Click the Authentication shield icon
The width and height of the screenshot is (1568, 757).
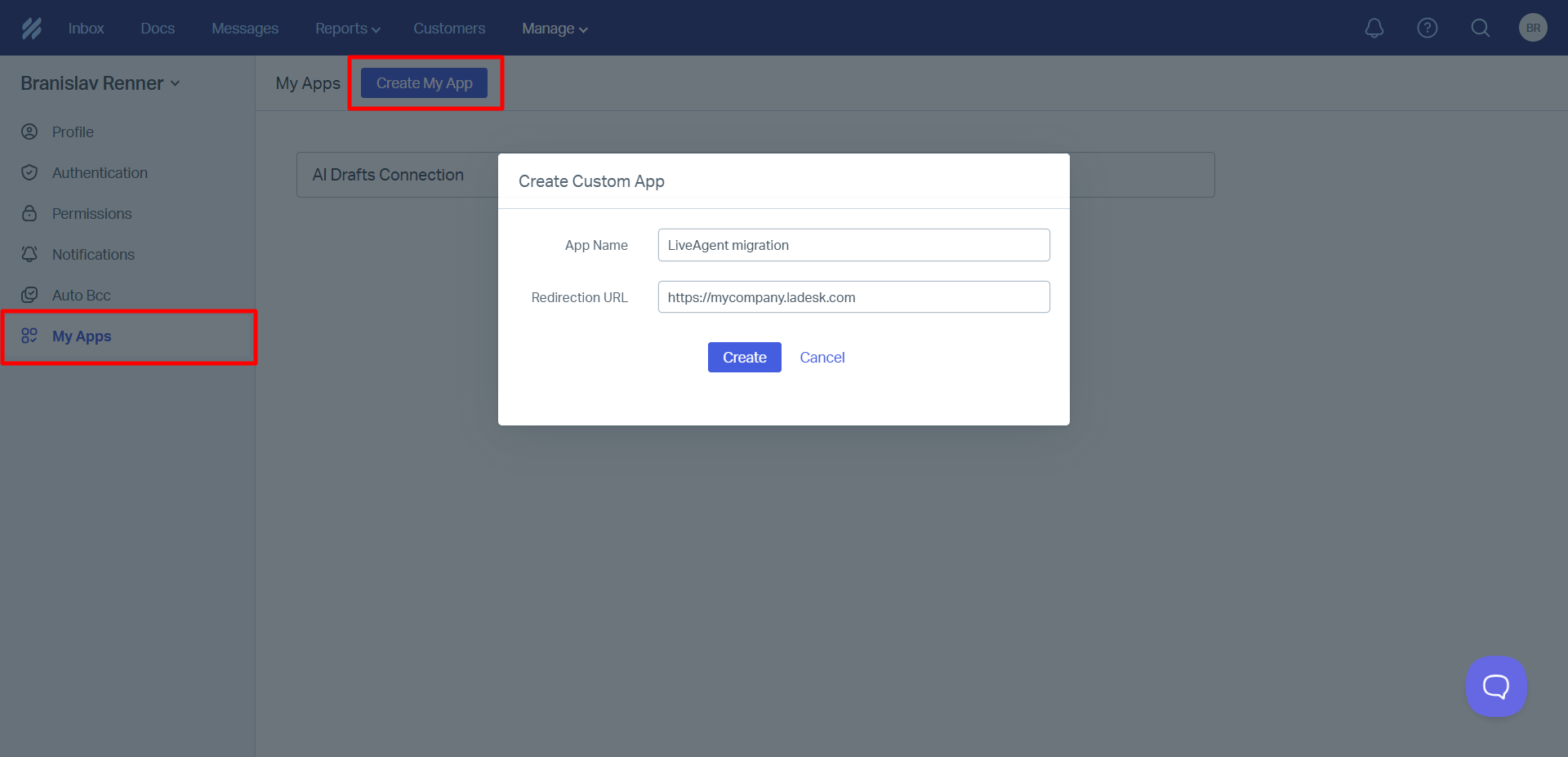point(29,172)
